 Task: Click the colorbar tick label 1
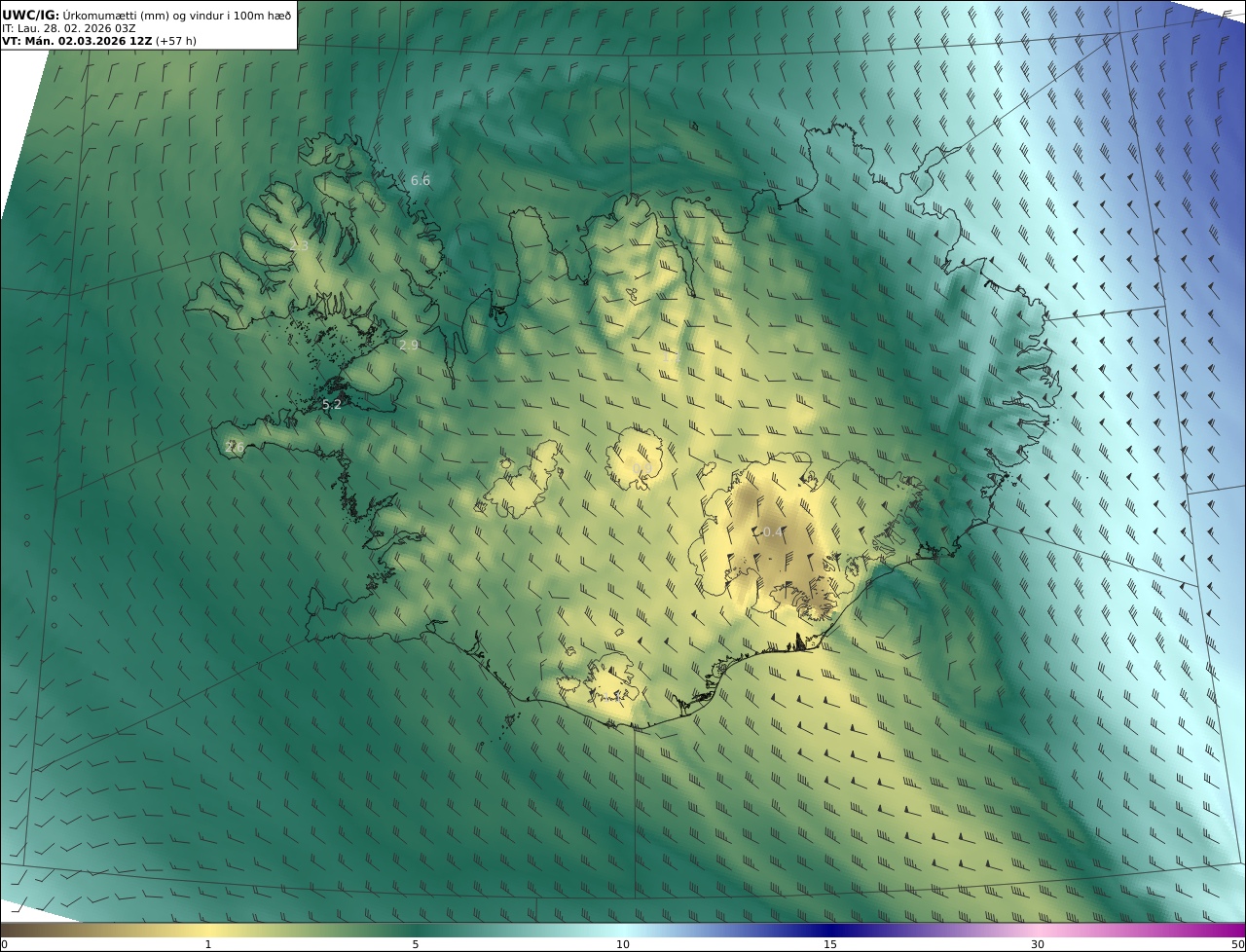pos(208,944)
